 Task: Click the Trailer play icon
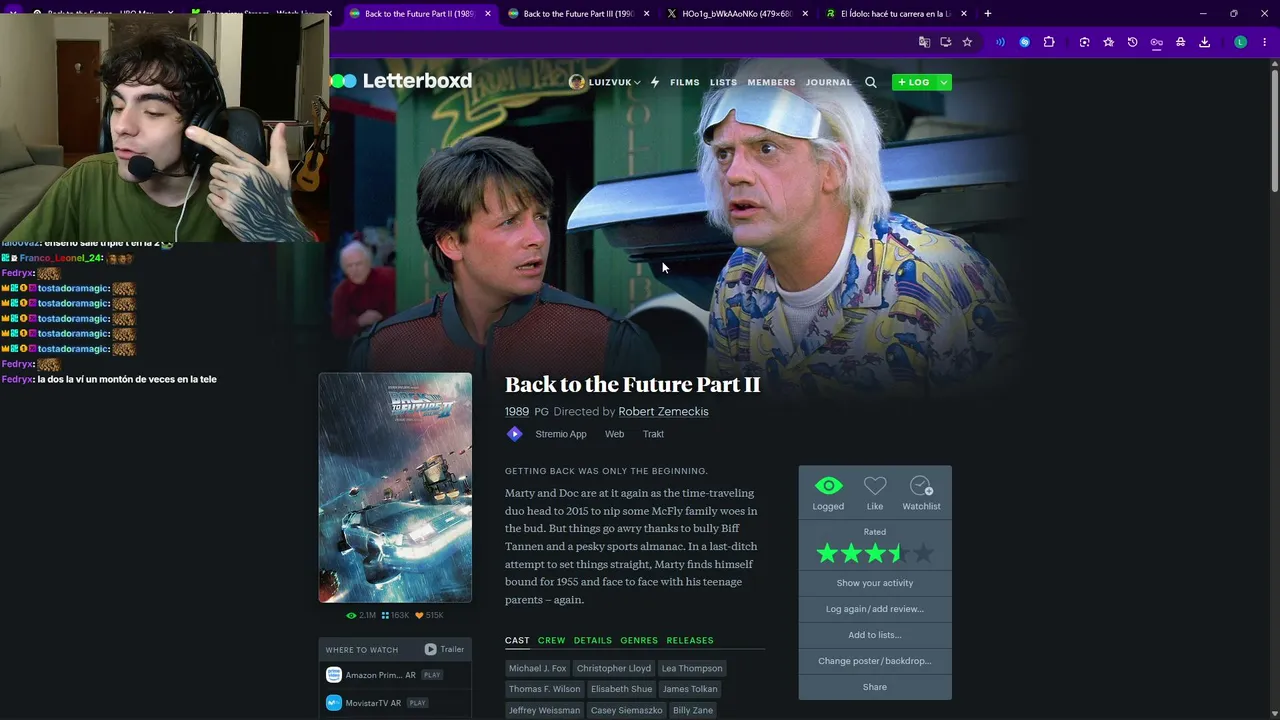[x=430, y=649]
